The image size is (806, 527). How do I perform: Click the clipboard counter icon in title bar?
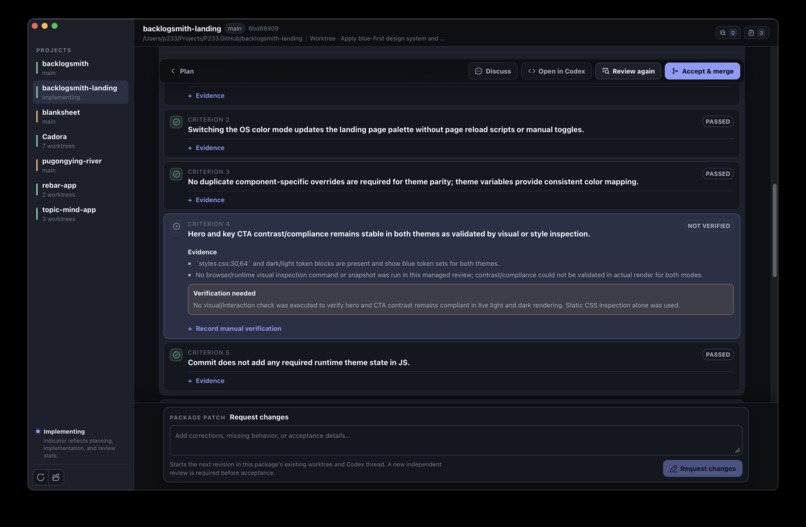[x=756, y=32]
